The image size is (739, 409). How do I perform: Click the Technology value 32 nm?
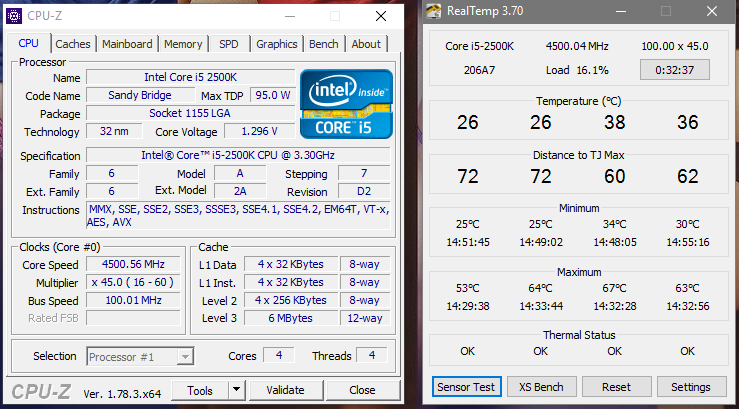point(114,131)
